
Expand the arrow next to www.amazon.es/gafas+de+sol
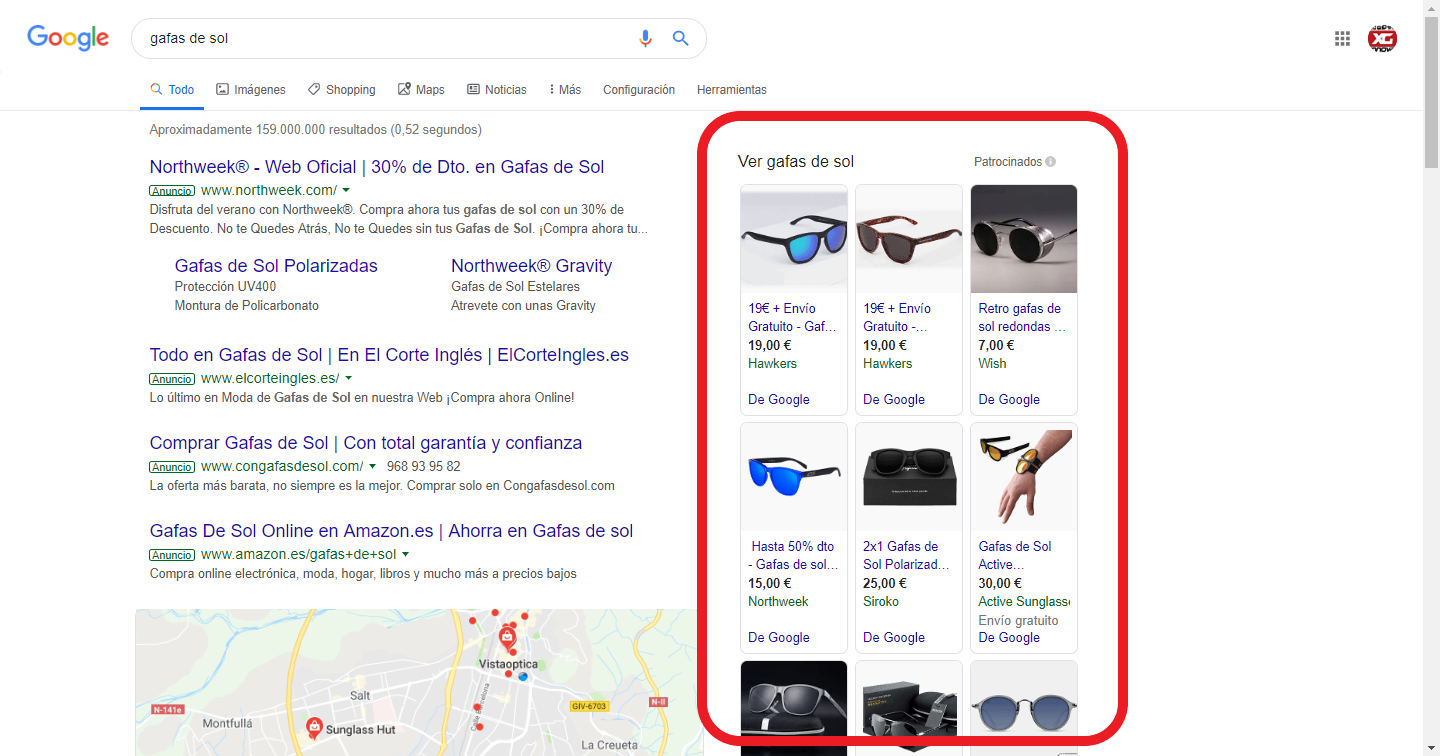click(405, 554)
